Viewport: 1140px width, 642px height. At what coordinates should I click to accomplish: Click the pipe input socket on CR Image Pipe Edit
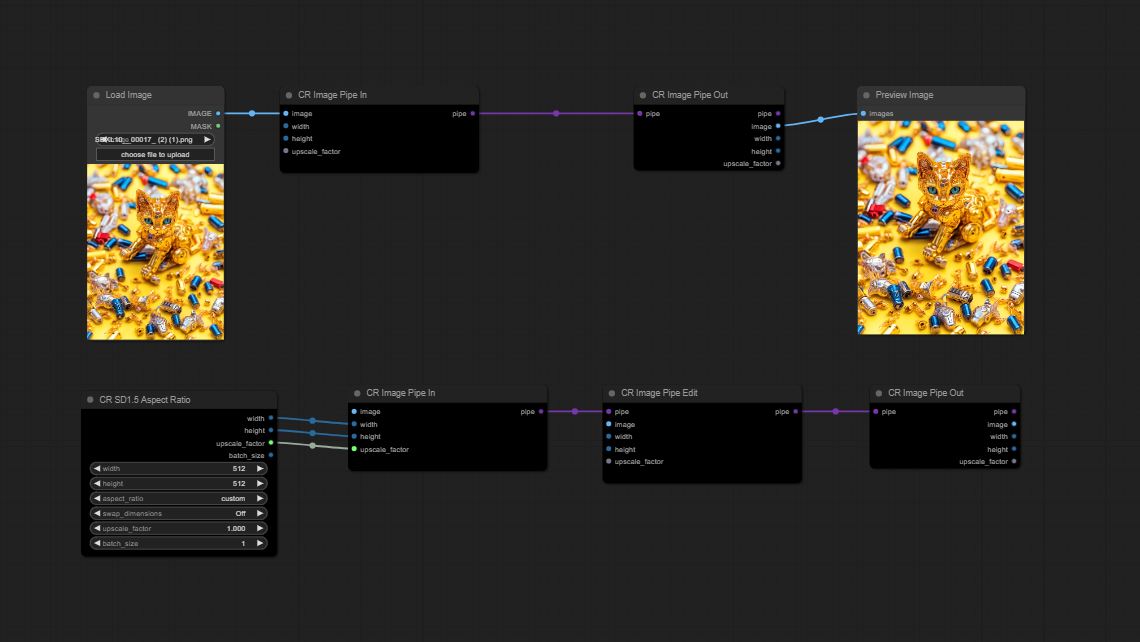pyautogui.click(x=609, y=412)
